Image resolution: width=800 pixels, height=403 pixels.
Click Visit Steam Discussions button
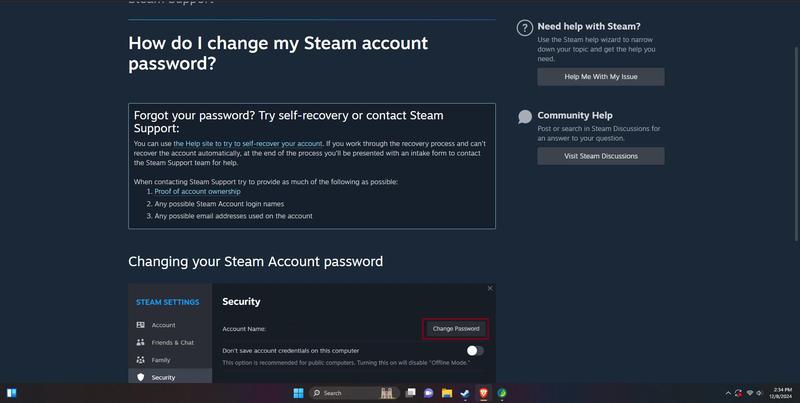(601, 156)
